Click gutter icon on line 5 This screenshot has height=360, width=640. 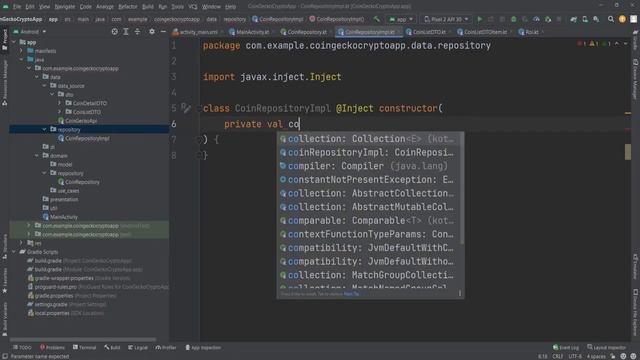pyautogui.click(x=185, y=108)
